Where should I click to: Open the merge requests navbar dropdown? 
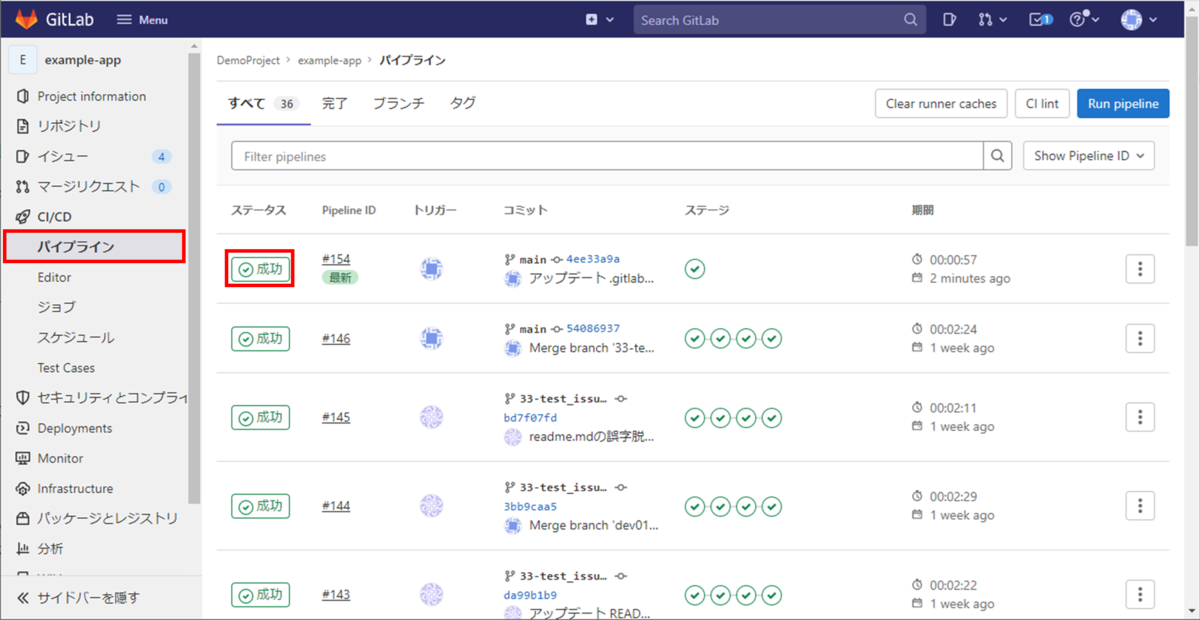point(993,20)
